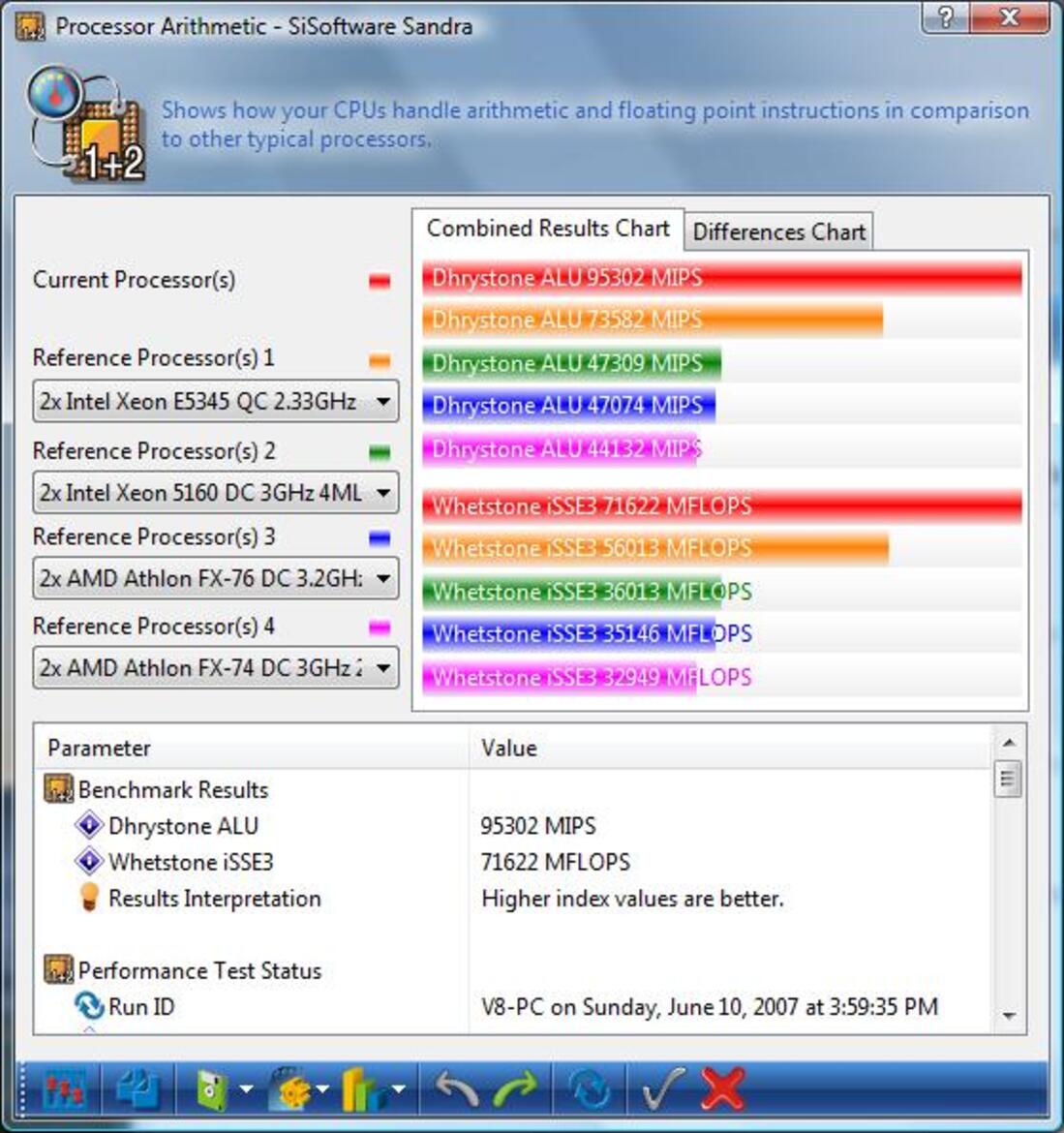Image resolution: width=1064 pixels, height=1133 pixels.
Task: Click the orange Whetstone iSSE3 56013 MFLOPS bar
Action: point(655,548)
